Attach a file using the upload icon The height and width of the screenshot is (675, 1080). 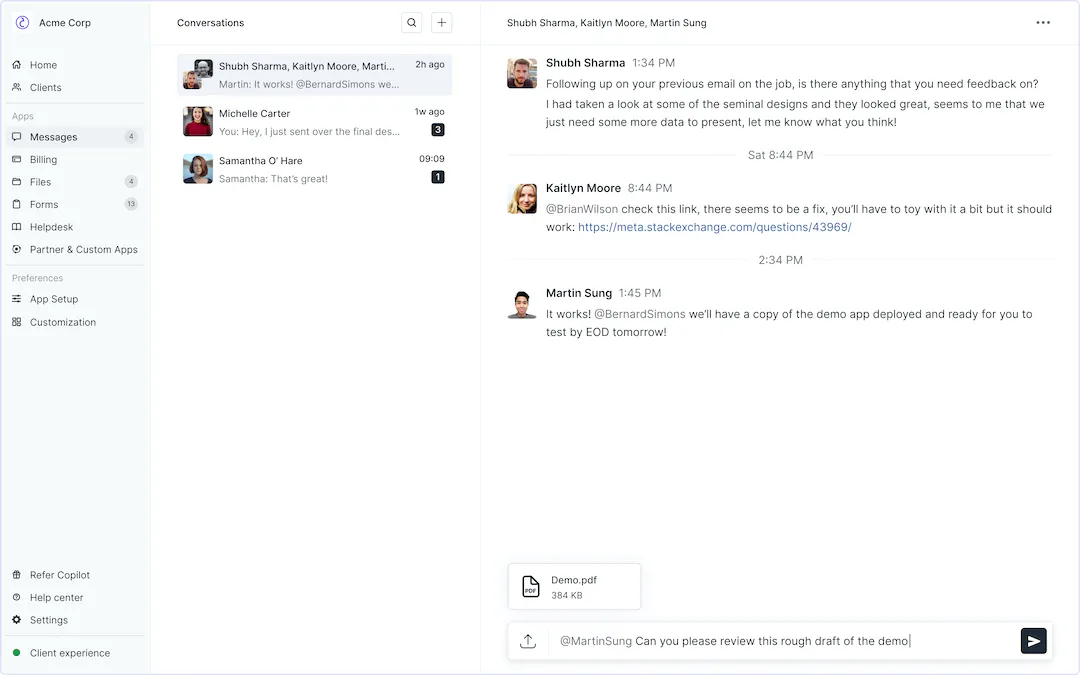pos(529,640)
